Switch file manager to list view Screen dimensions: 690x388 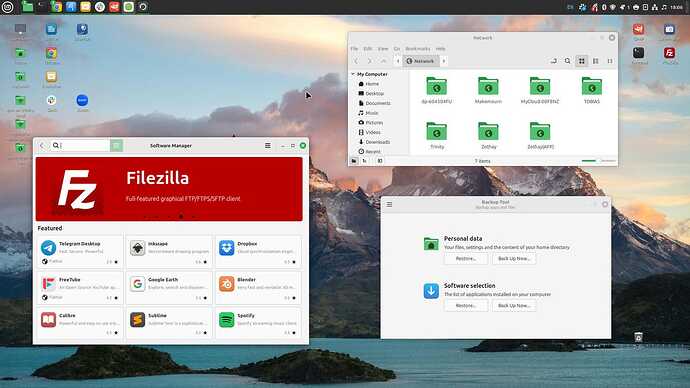(595, 61)
